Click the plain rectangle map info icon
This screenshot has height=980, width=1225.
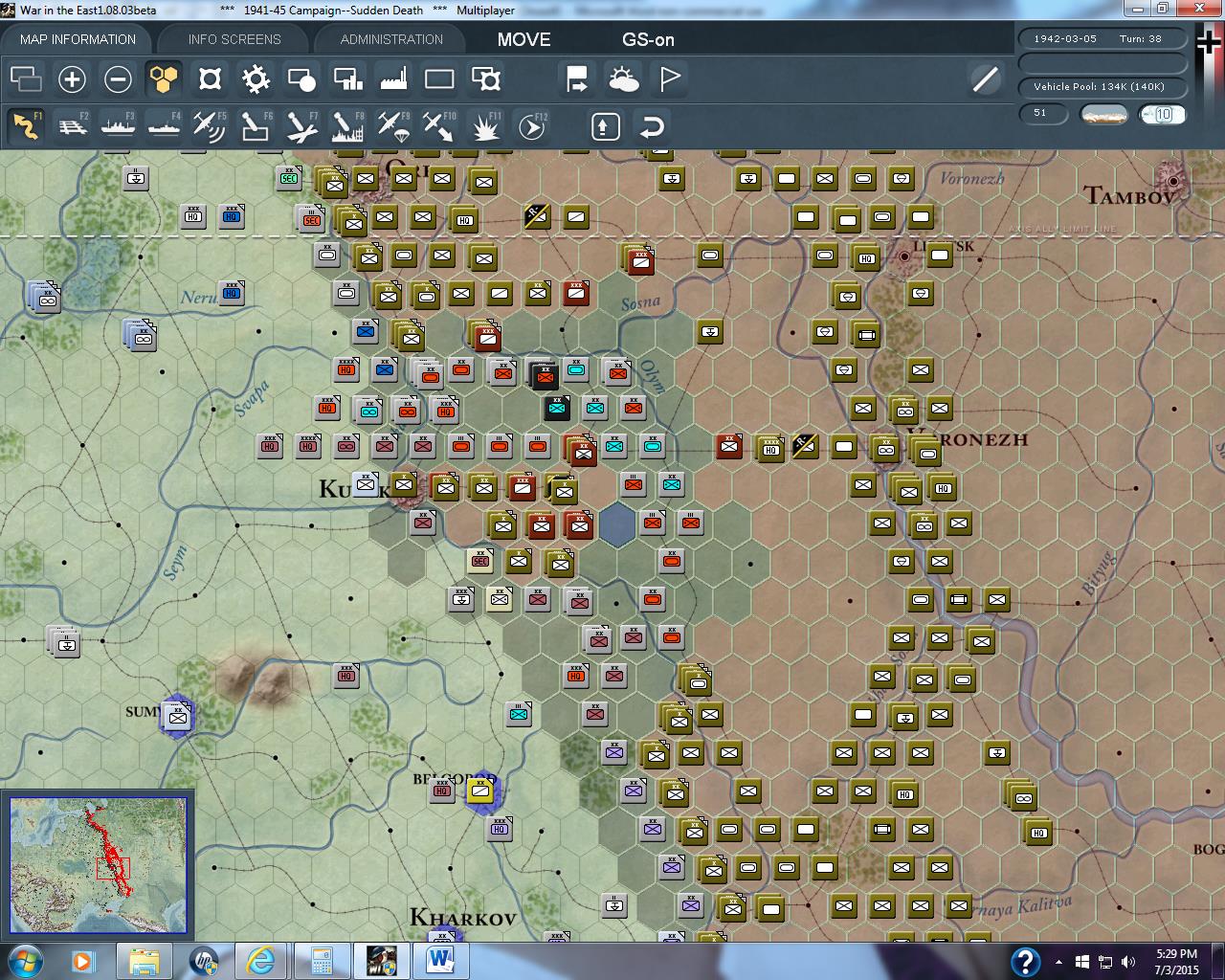[x=439, y=79]
